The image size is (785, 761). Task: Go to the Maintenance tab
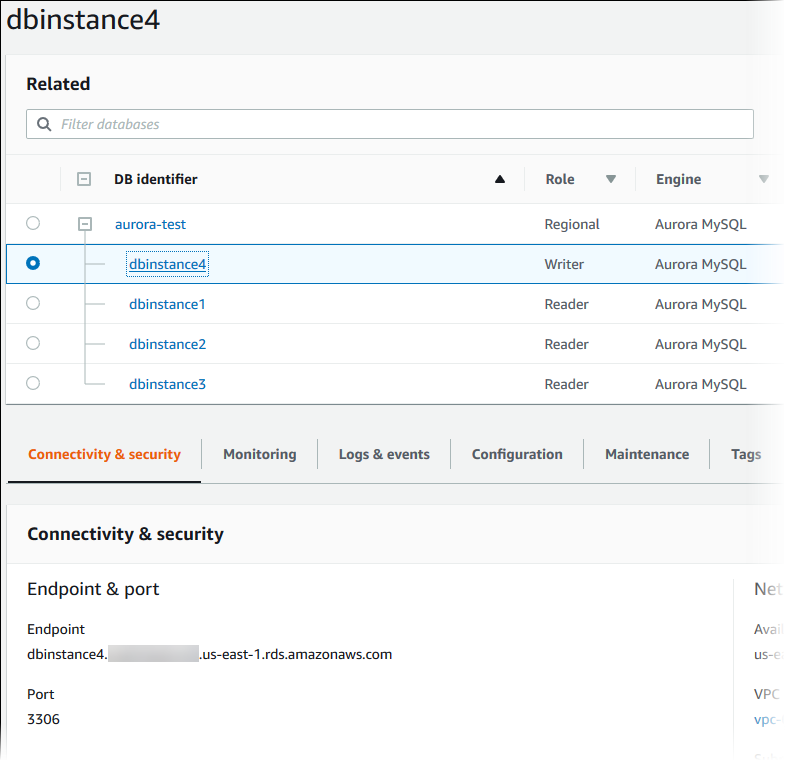[x=647, y=454]
